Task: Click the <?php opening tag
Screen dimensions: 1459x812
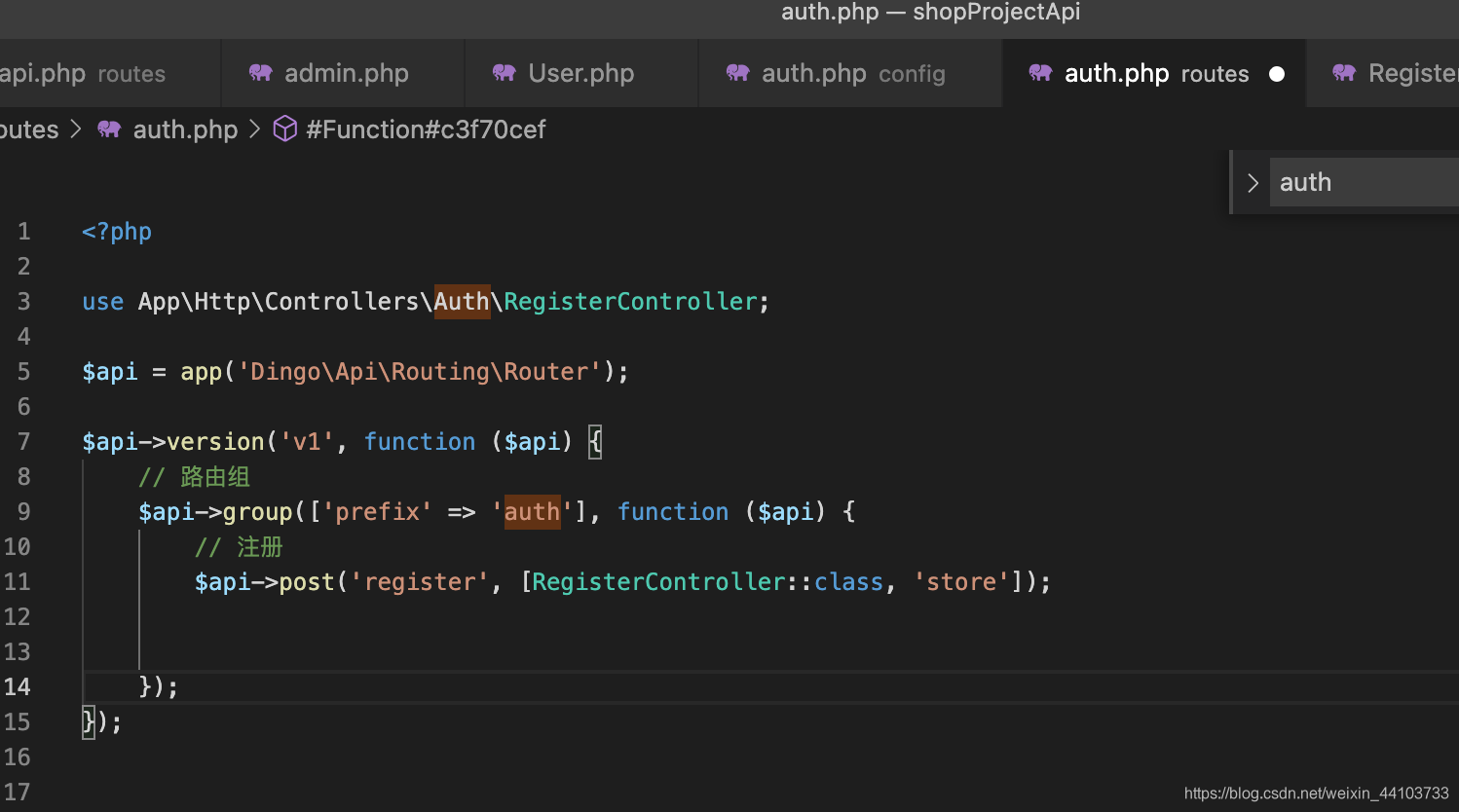Action: coord(117,232)
